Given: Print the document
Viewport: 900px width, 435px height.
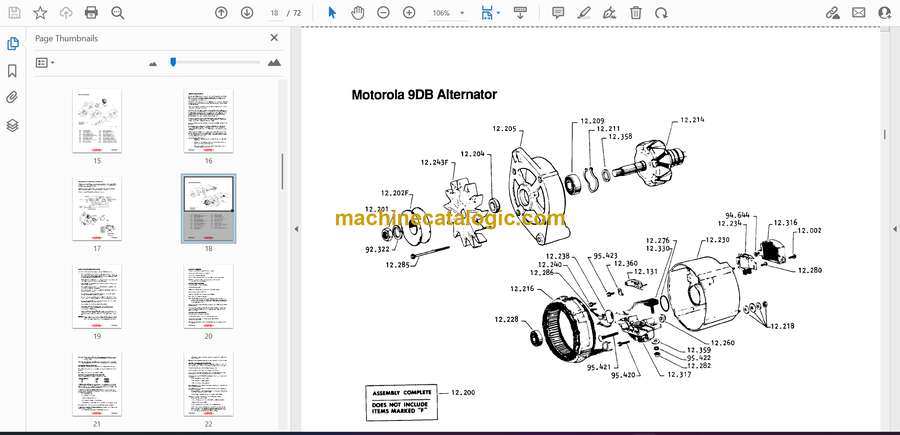Looking at the screenshot, I should tap(91, 13).
